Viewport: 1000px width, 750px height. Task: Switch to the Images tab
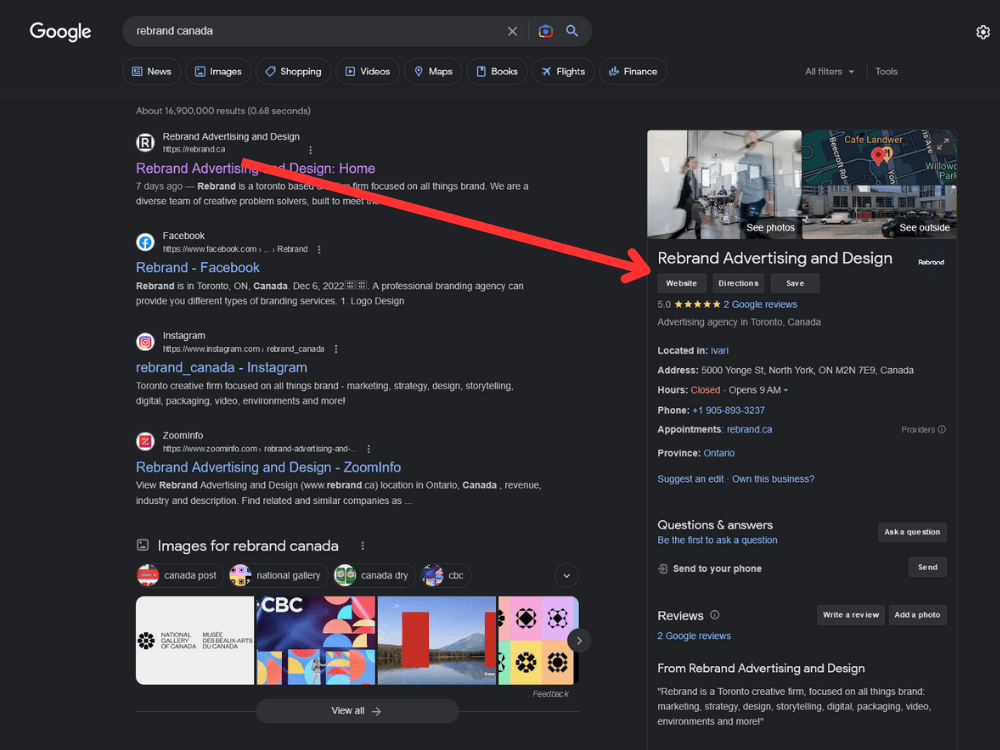point(218,71)
